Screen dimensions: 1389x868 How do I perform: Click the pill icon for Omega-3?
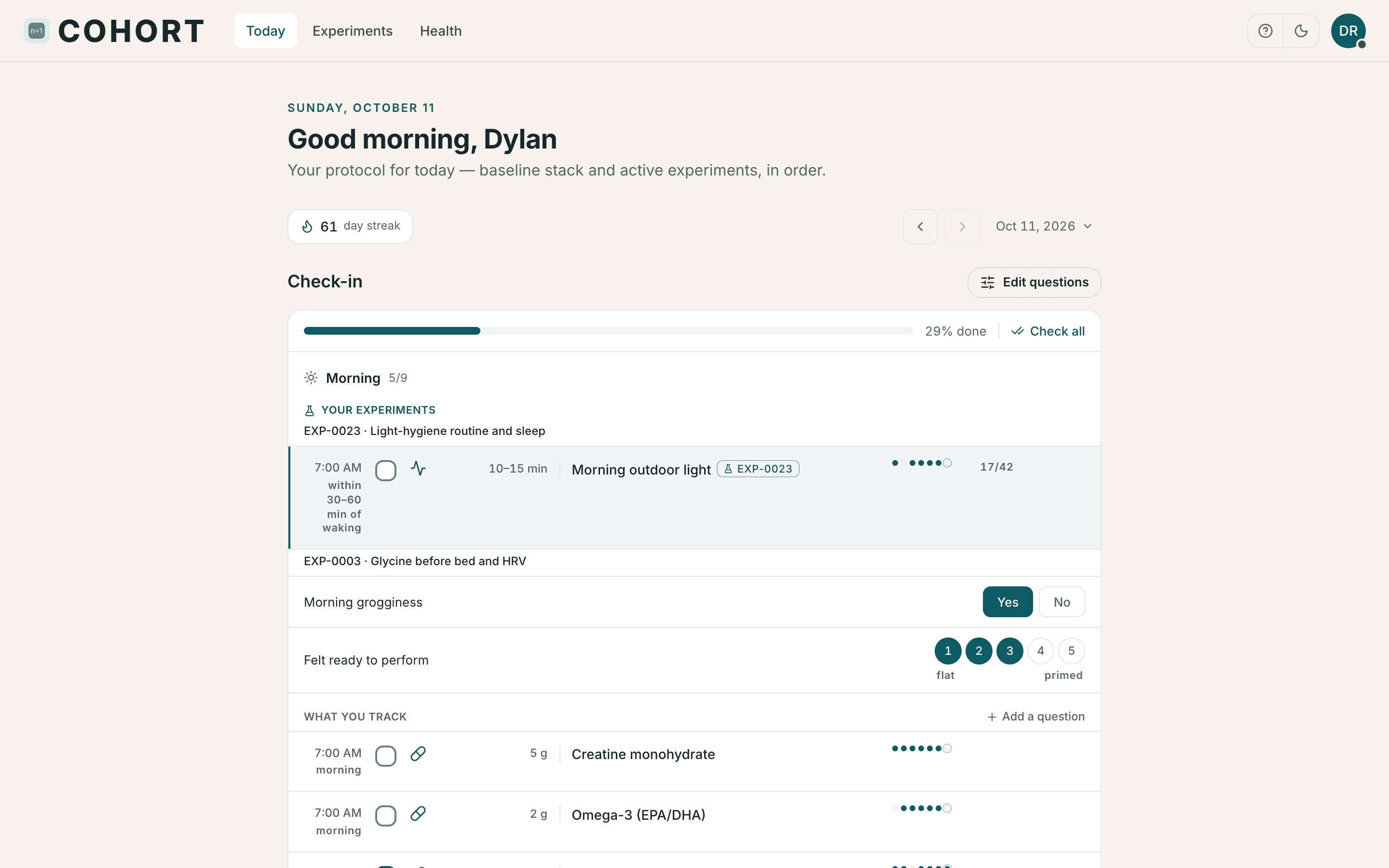(418, 814)
